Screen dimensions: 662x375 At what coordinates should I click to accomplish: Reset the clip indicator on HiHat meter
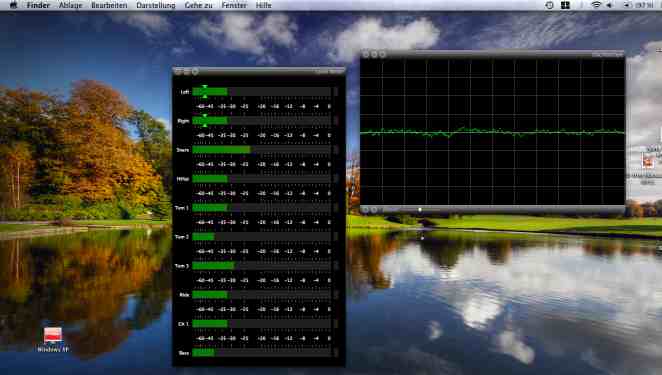336,179
